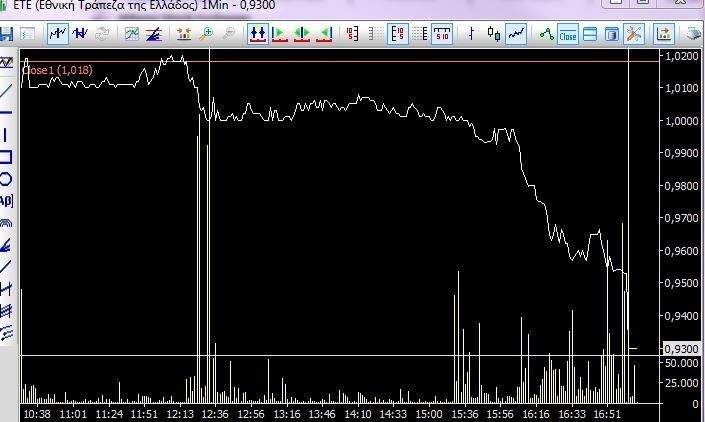705x422 pixels.
Task: Click the red 10-5 scale bracket icon
Action: tap(352, 34)
